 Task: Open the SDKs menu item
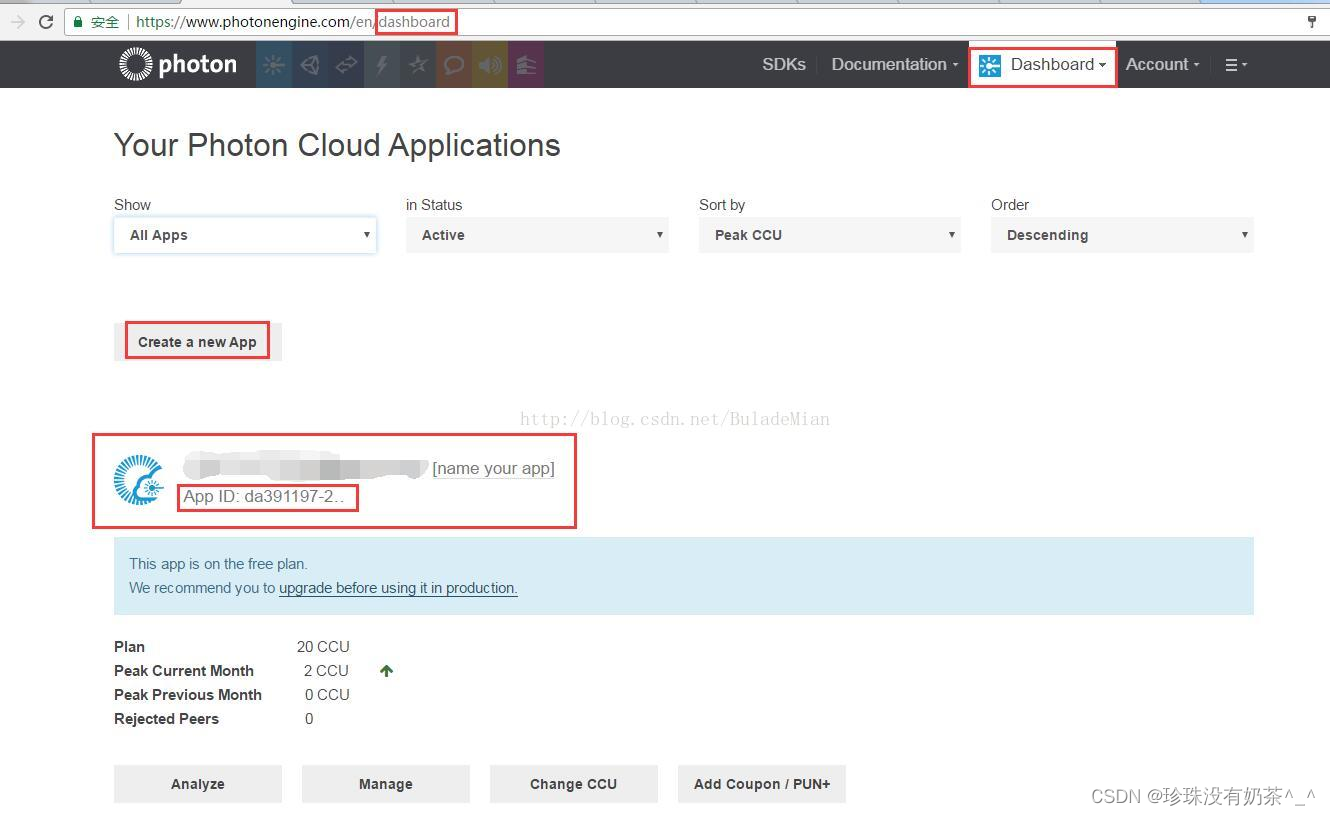pos(784,64)
